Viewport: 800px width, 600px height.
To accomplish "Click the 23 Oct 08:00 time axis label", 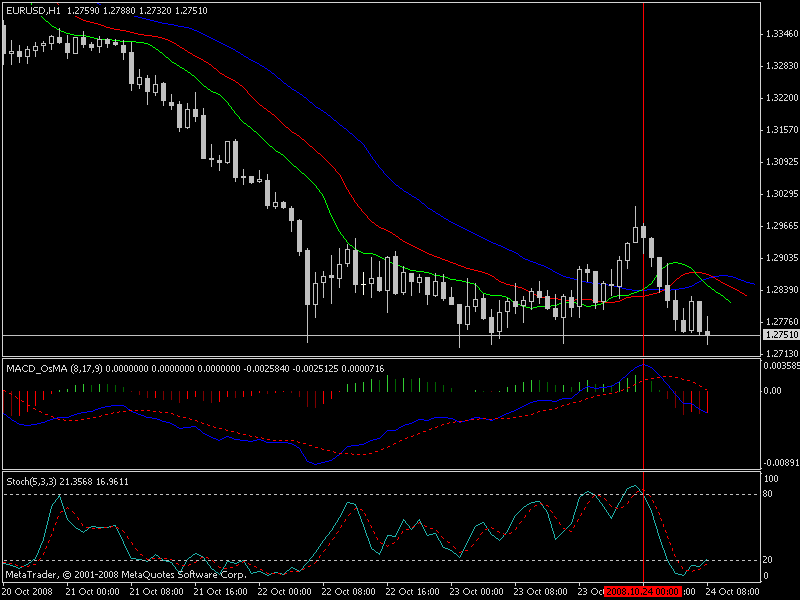I will (x=537, y=592).
